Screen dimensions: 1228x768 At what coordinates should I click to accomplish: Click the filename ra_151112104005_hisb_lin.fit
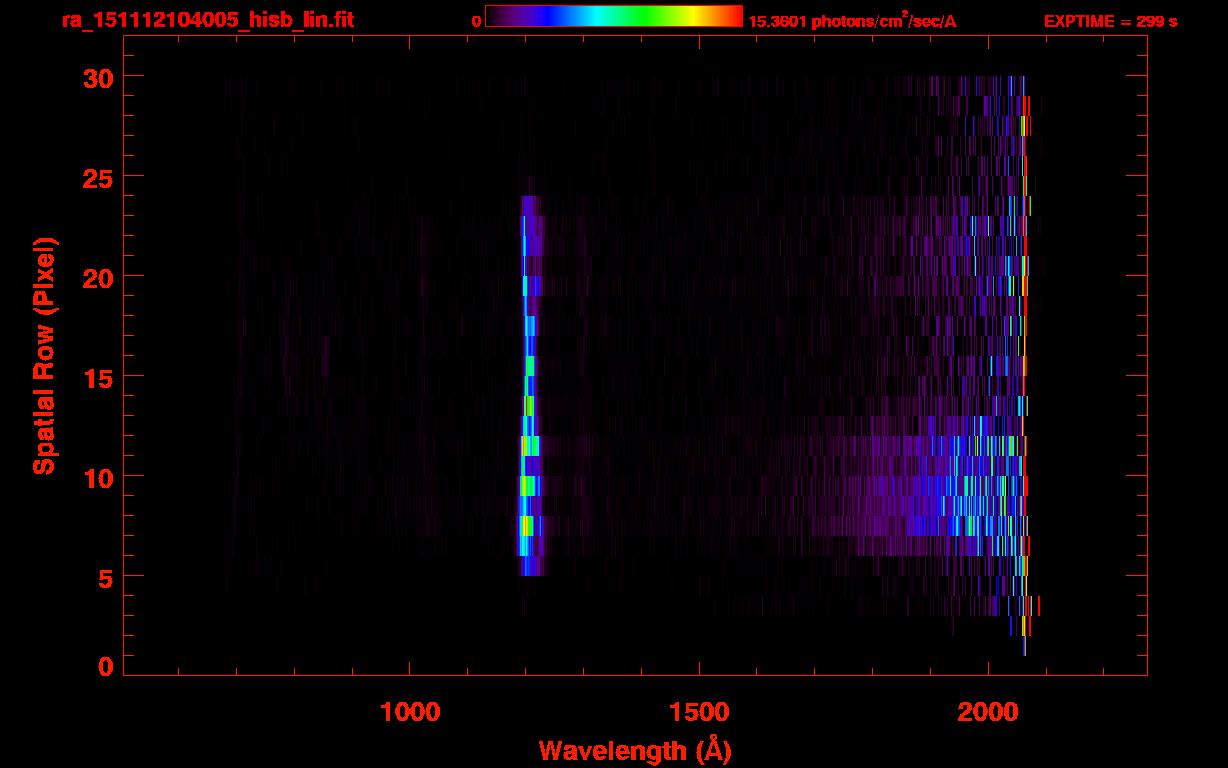(207, 20)
